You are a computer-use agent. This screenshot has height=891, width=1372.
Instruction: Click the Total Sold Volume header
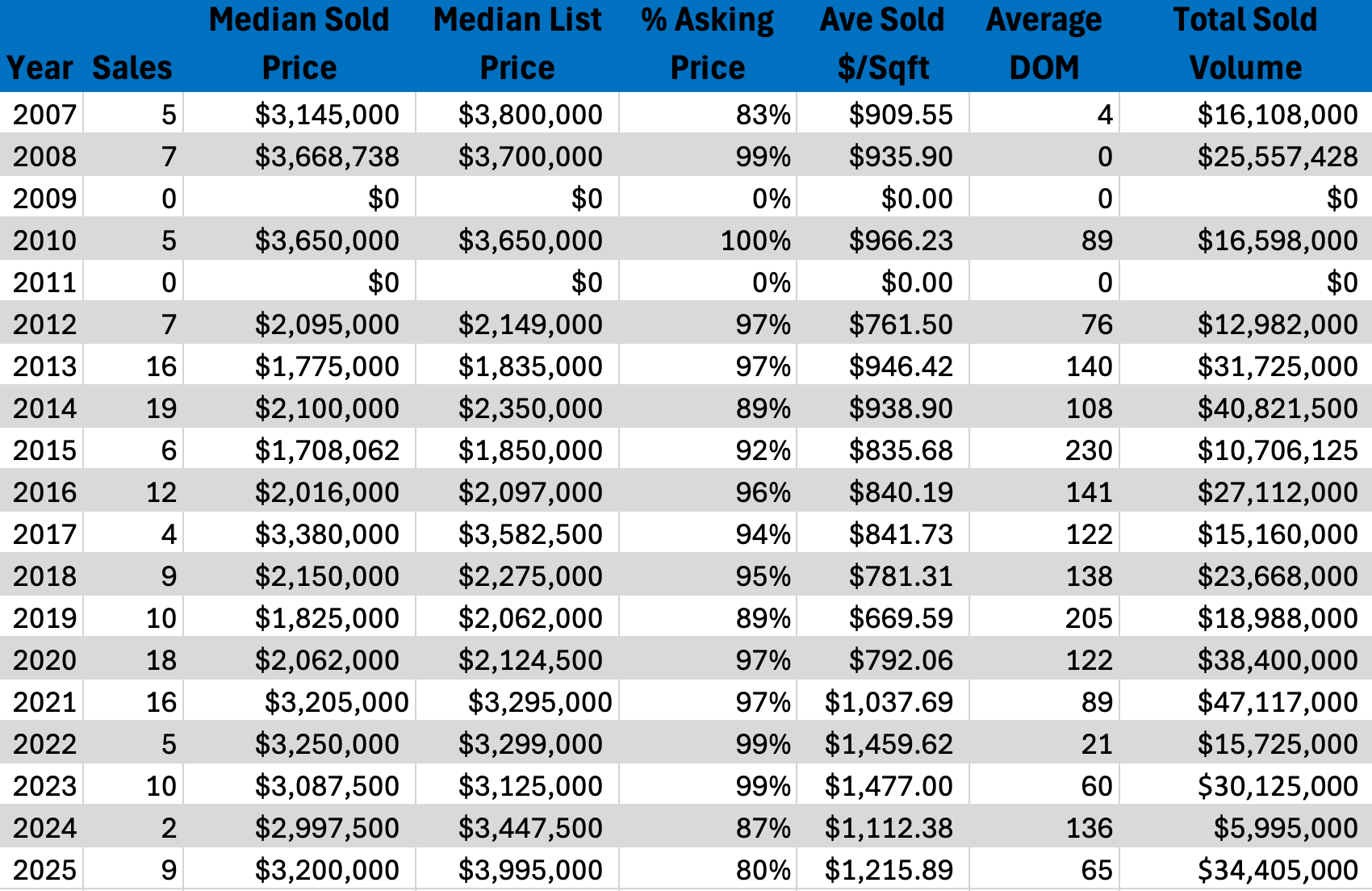[x=1245, y=44]
